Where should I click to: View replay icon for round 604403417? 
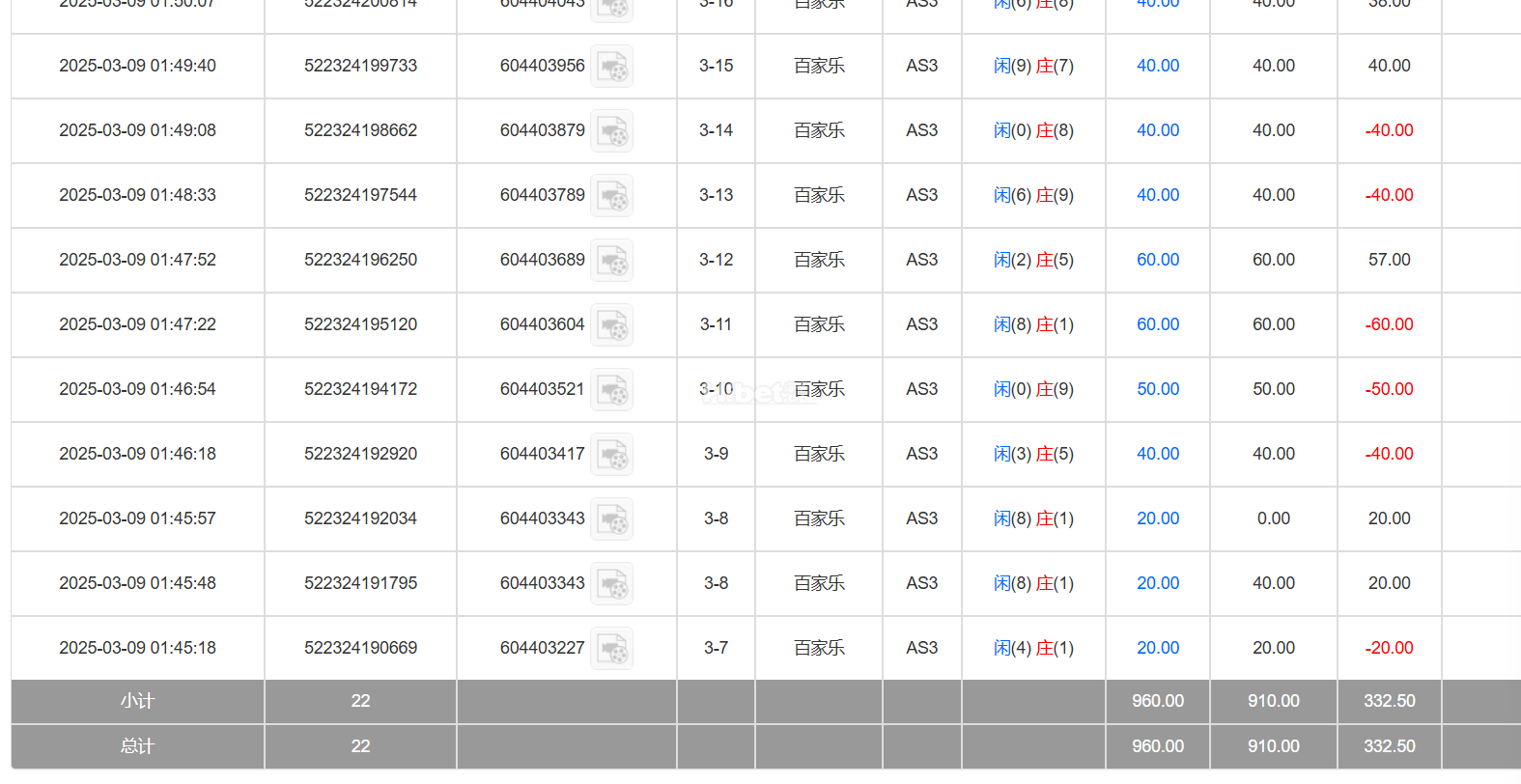coord(611,455)
